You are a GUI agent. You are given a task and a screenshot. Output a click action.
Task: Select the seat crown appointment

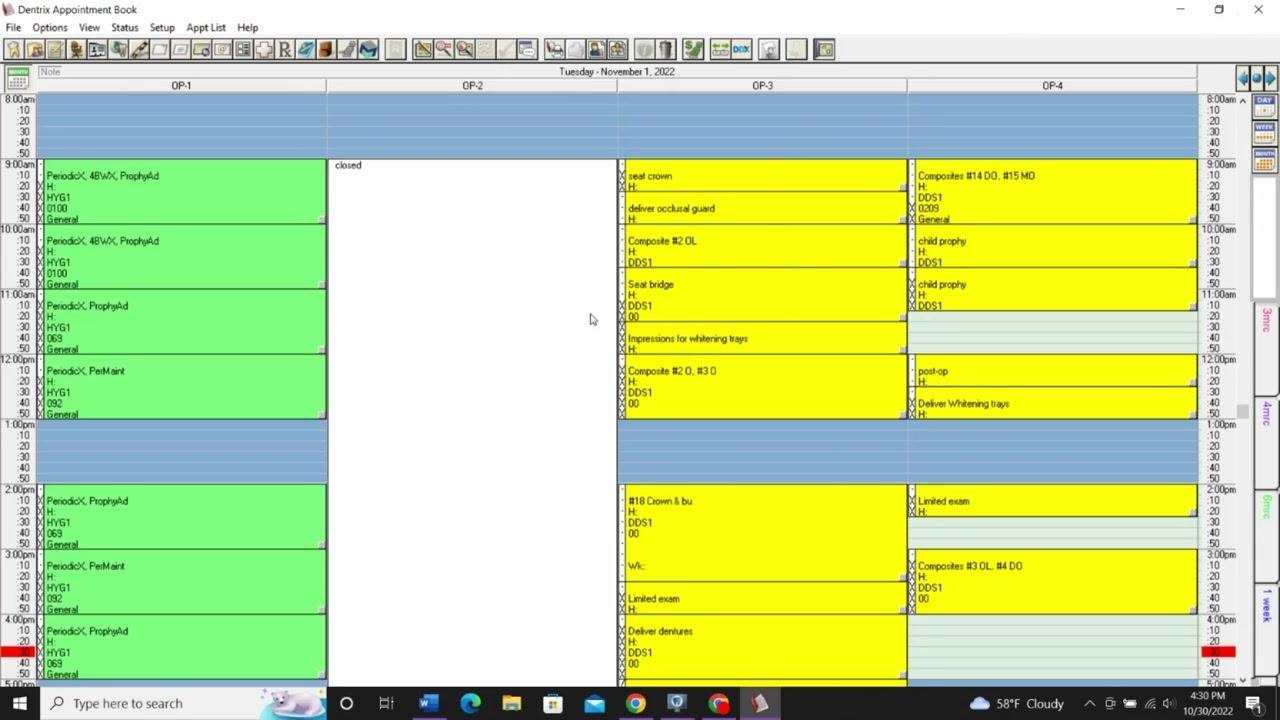click(x=762, y=176)
